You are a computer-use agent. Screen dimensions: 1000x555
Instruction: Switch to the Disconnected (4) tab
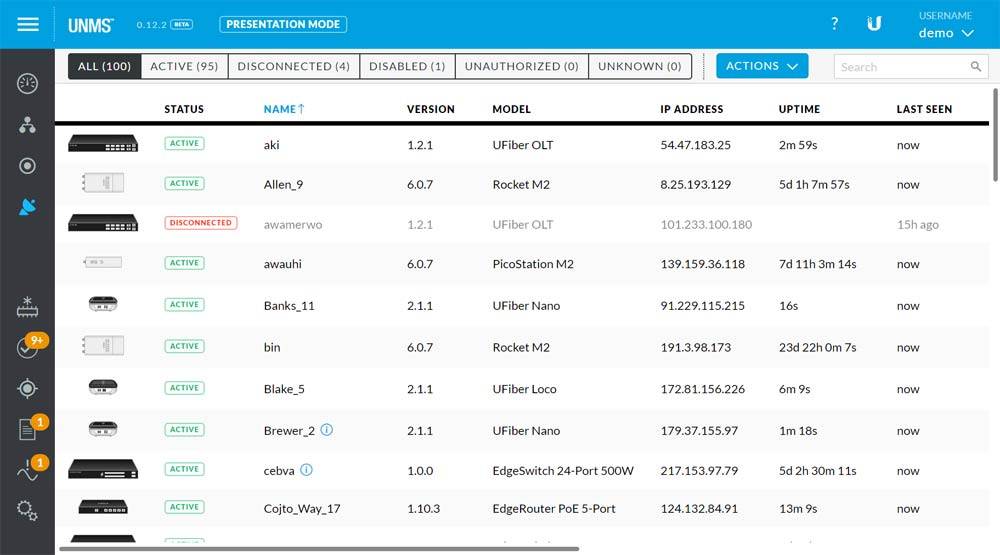click(x=293, y=66)
